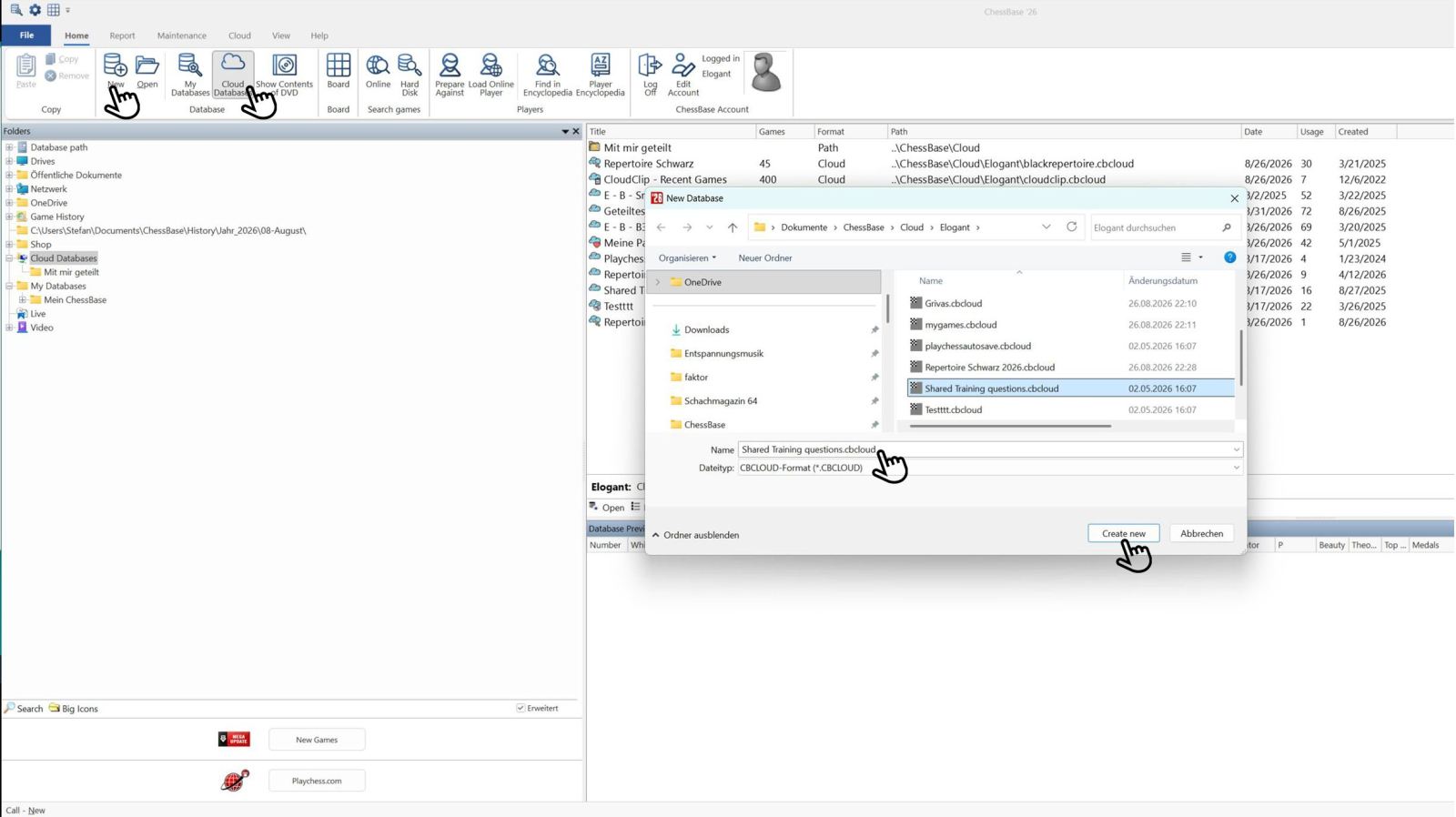Open the Help tab
Image resolution: width=1456 pixels, height=817 pixels.
point(319,35)
